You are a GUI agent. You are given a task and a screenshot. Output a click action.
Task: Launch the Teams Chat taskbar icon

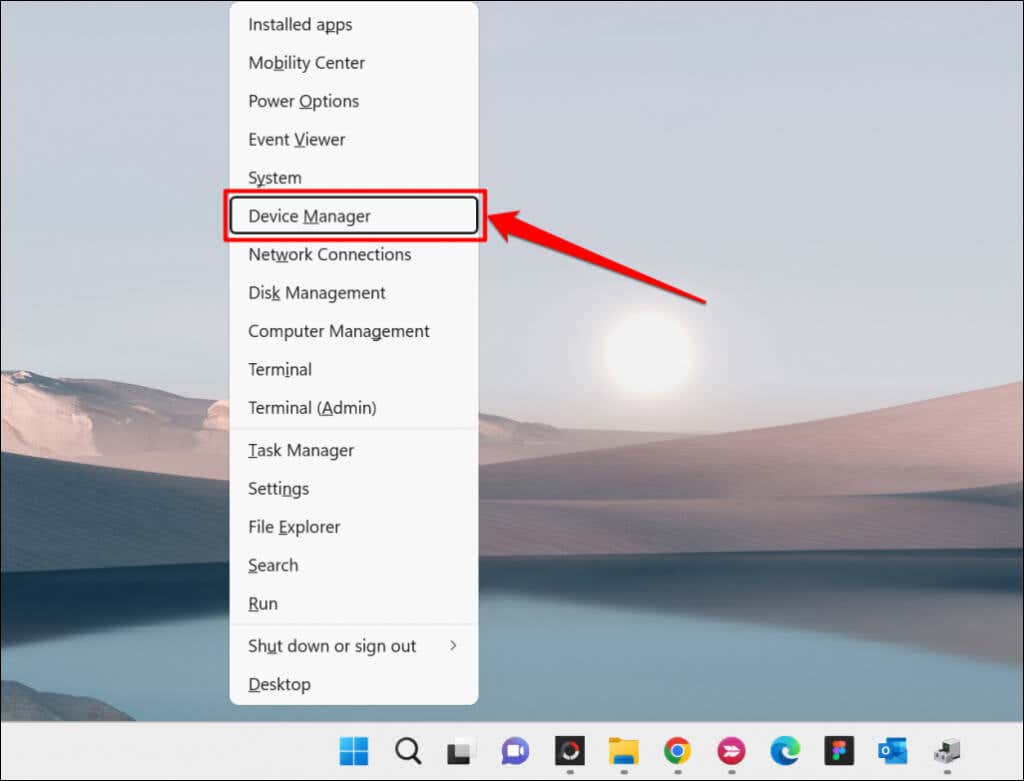(x=515, y=751)
